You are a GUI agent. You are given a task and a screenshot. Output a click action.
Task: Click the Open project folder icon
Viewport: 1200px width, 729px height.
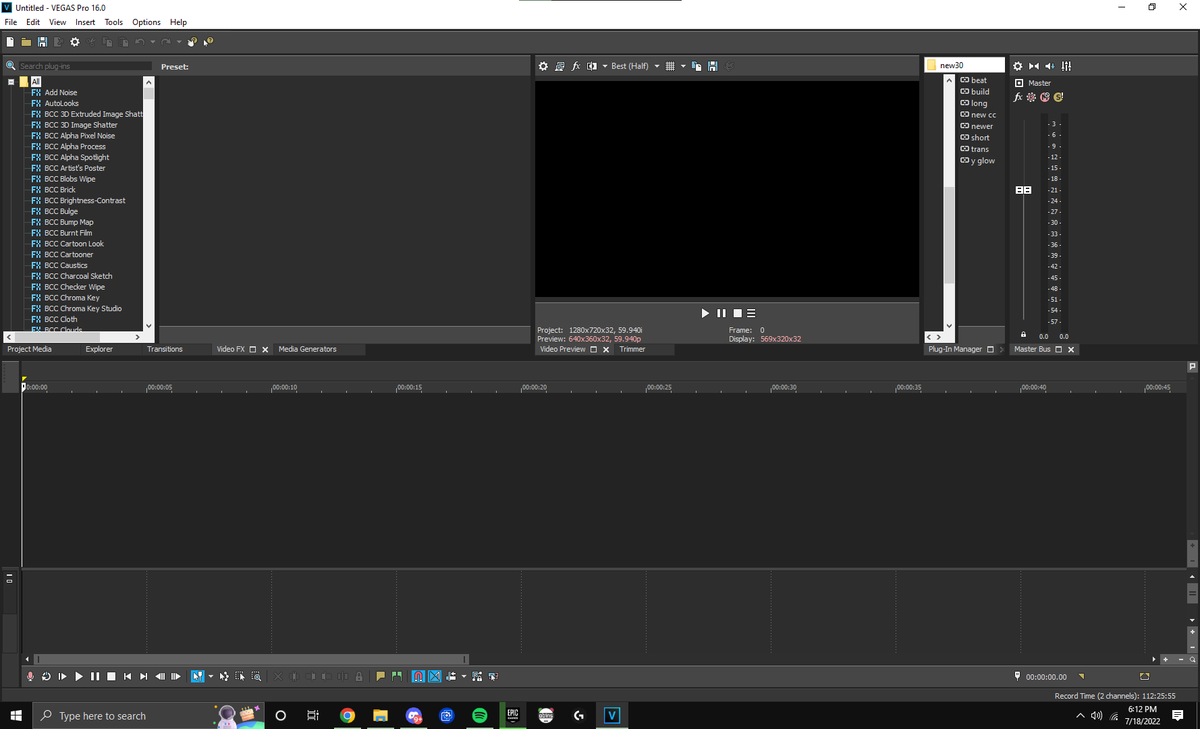(26, 42)
